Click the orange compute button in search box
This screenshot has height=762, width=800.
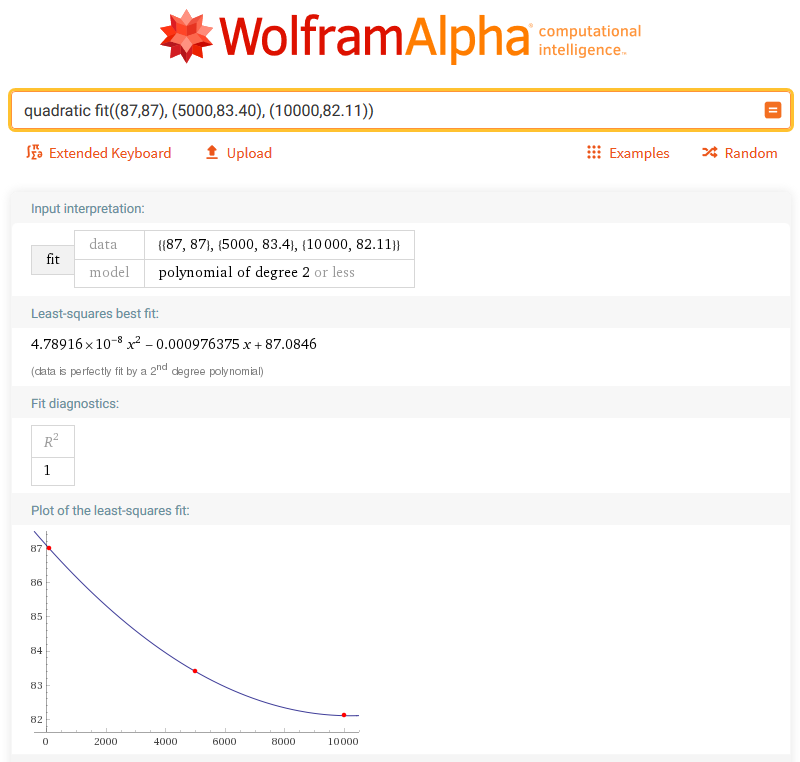[772, 110]
